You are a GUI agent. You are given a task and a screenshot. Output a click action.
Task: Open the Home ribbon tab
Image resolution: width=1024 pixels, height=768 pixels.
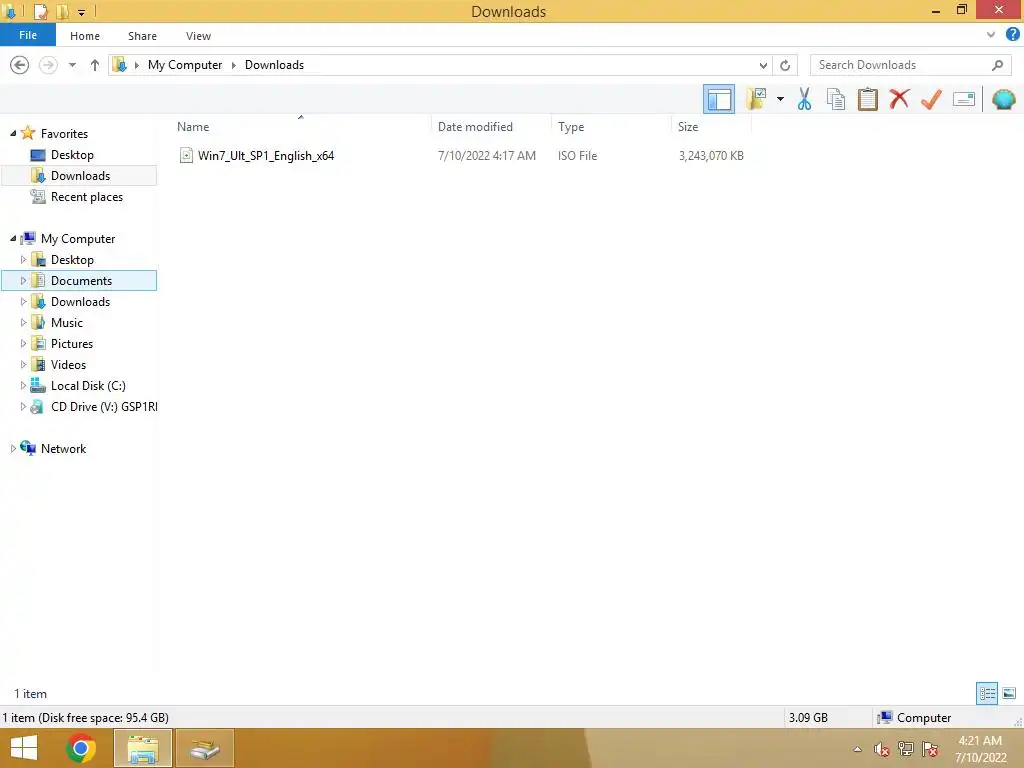click(85, 36)
